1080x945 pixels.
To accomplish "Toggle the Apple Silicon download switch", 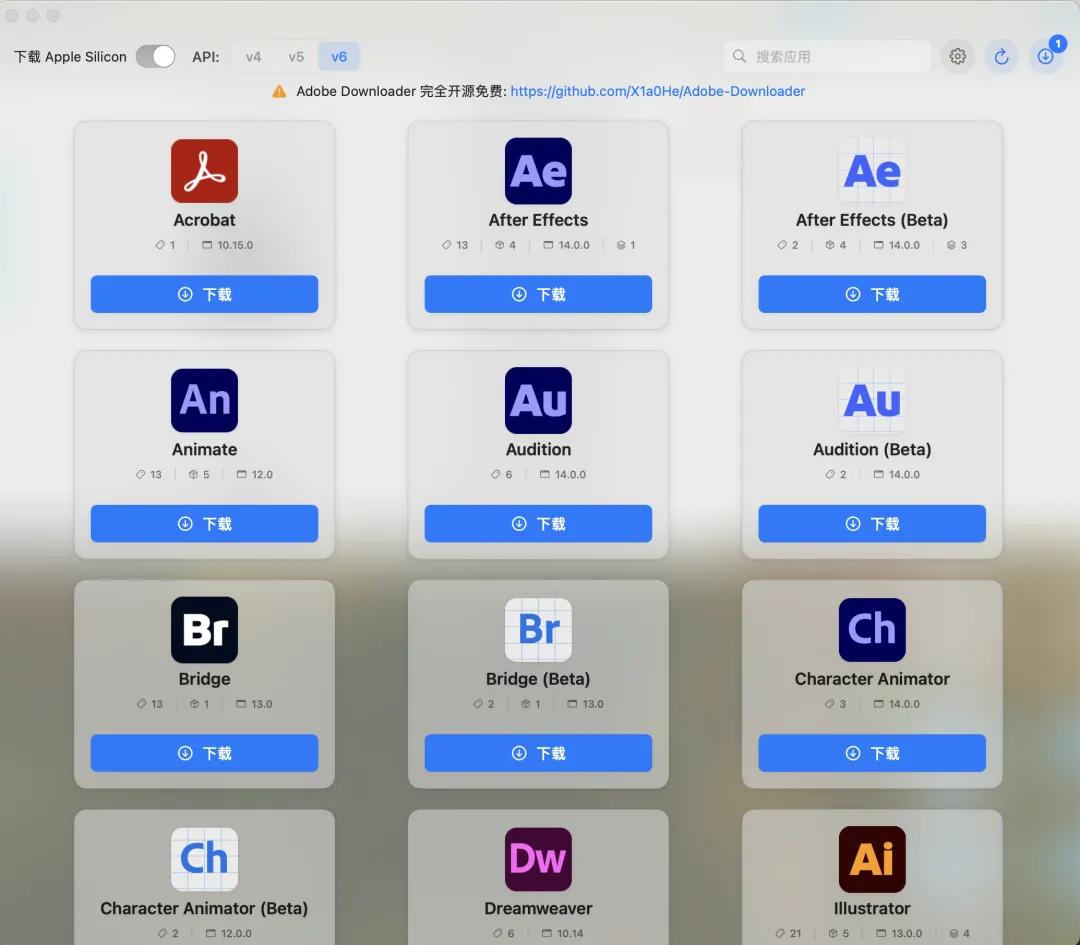I will tap(155, 56).
